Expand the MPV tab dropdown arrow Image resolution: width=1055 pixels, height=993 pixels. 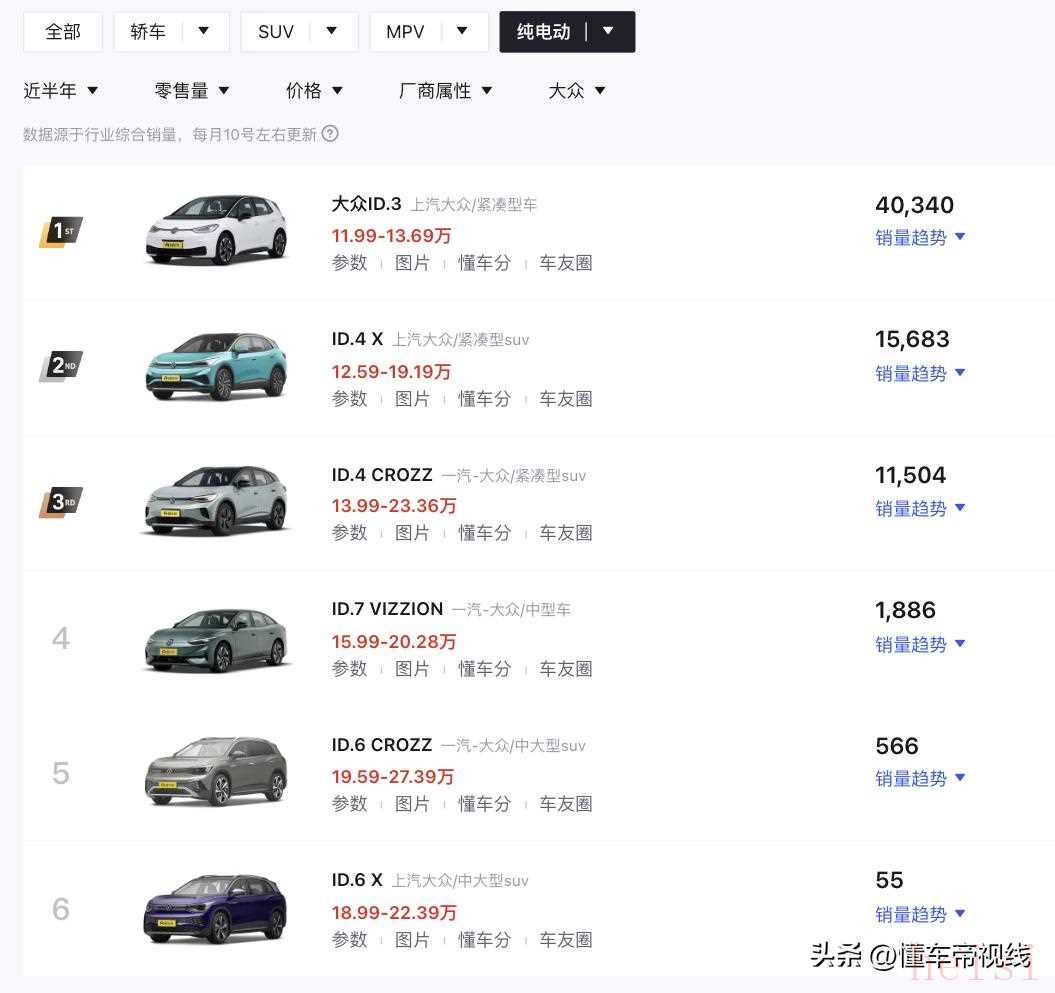(462, 30)
